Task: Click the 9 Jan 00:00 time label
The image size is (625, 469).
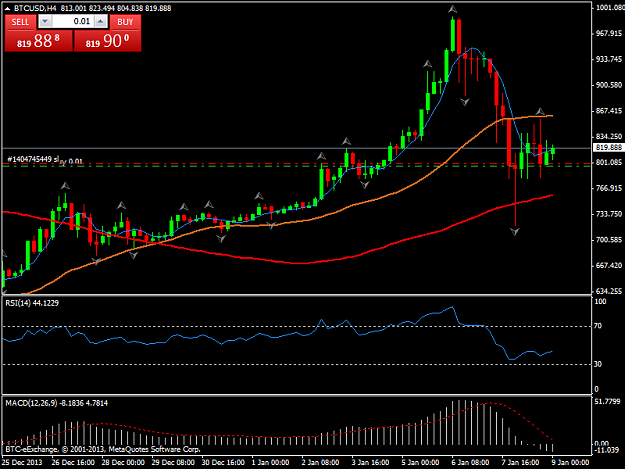Action: click(570, 462)
